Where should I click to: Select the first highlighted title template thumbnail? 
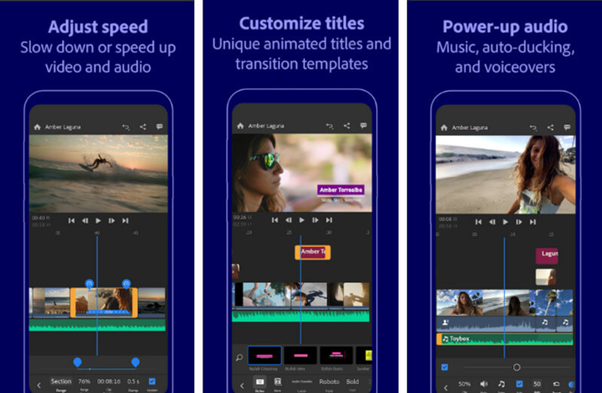264,355
